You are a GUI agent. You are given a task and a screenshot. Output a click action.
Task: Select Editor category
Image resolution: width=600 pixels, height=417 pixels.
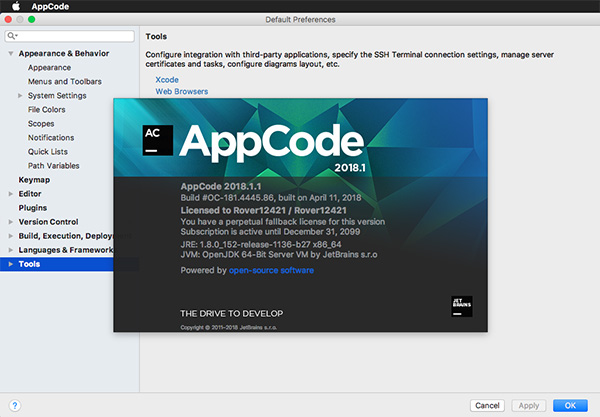[x=30, y=194]
